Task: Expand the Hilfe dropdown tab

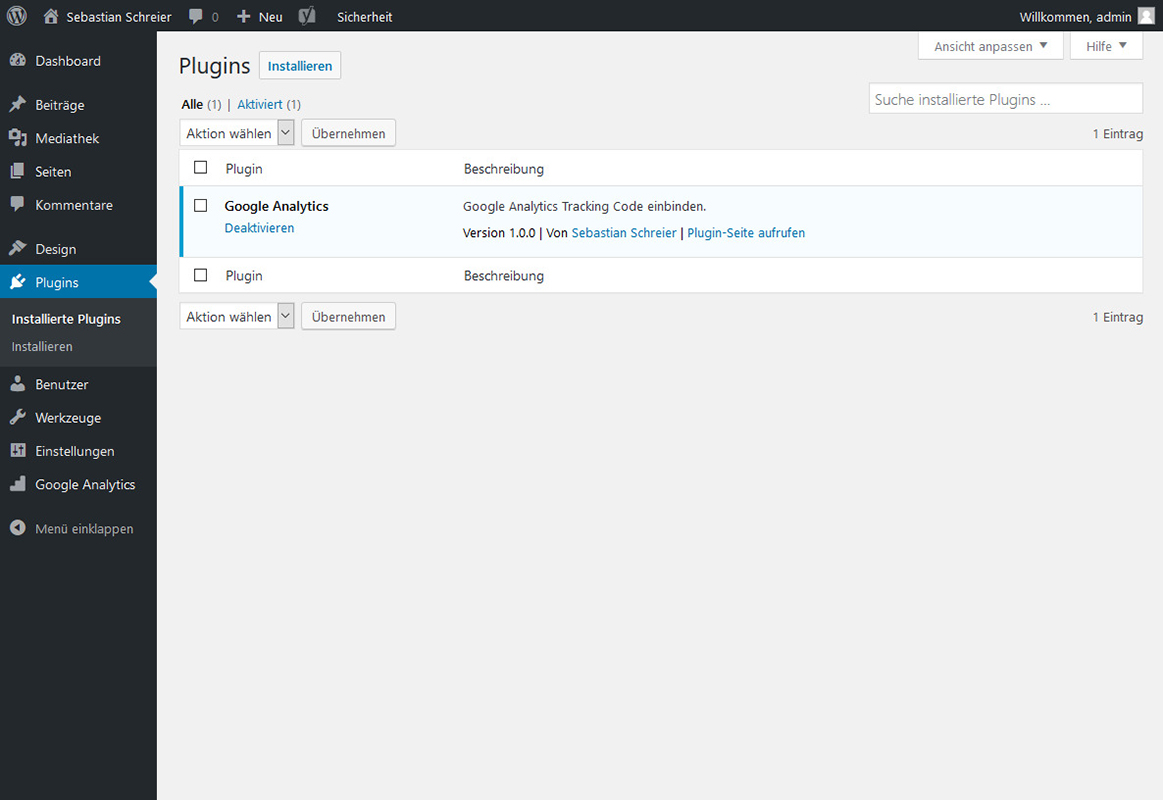Action: [1106, 46]
